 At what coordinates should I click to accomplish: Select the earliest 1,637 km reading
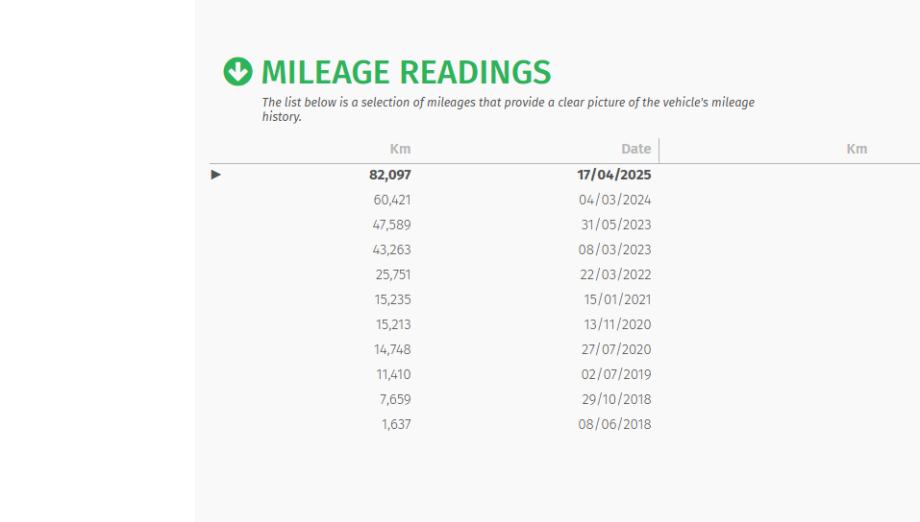coord(396,425)
